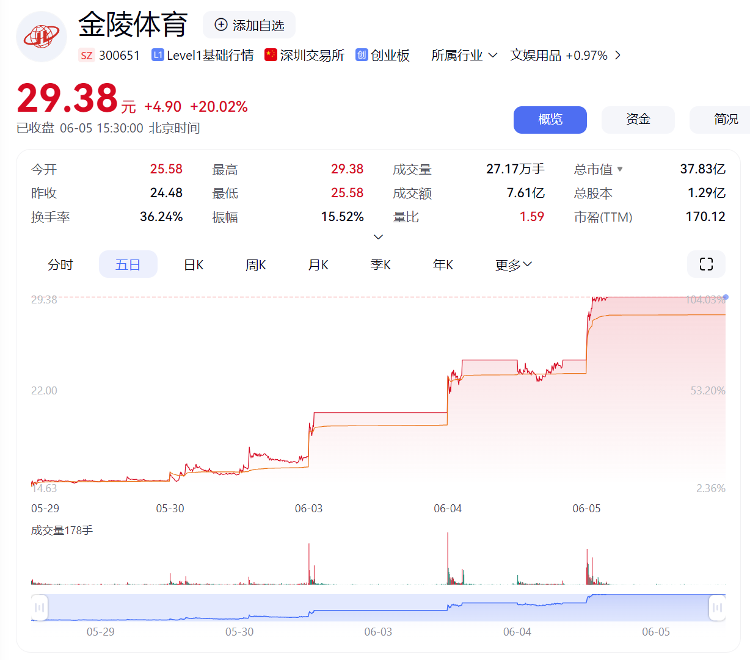
Task: Click stock code 300651
Action: tap(119, 55)
